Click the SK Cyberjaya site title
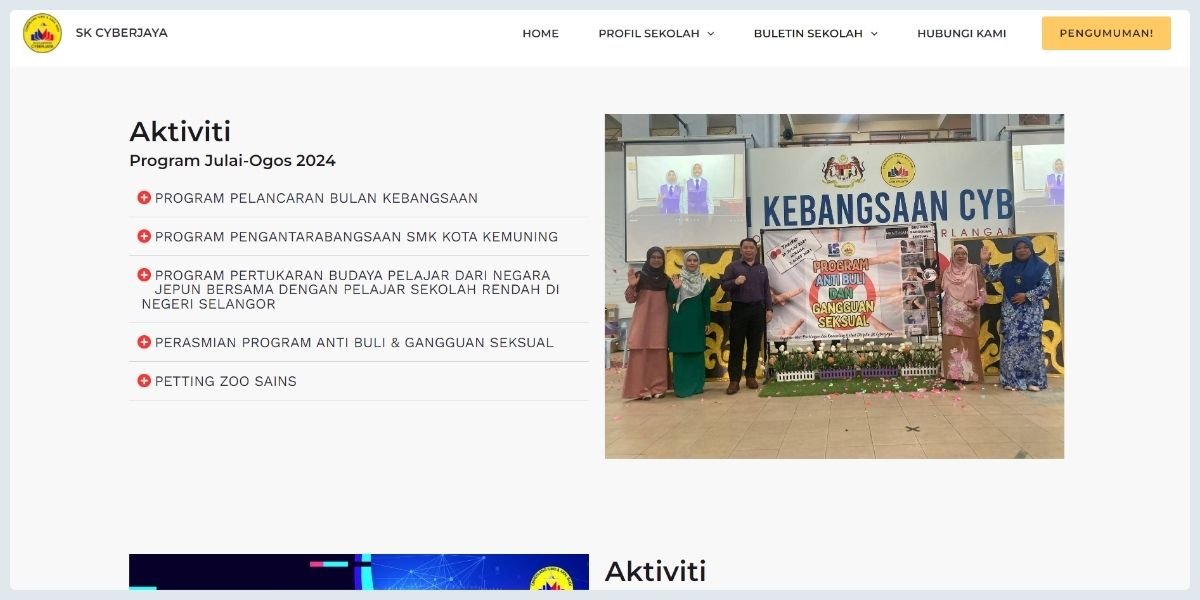Image resolution: width=1200 pixels, height=600 pixels. click(121, 33)
